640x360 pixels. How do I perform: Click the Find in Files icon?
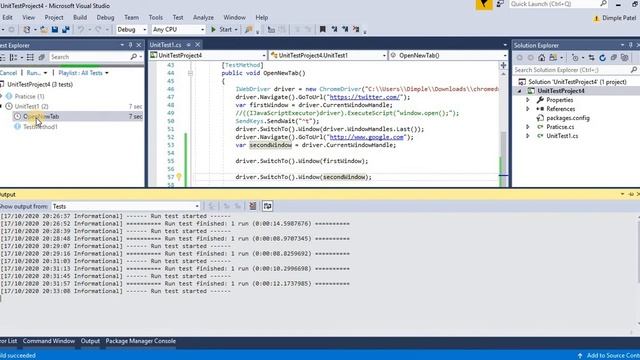point(248,29)
